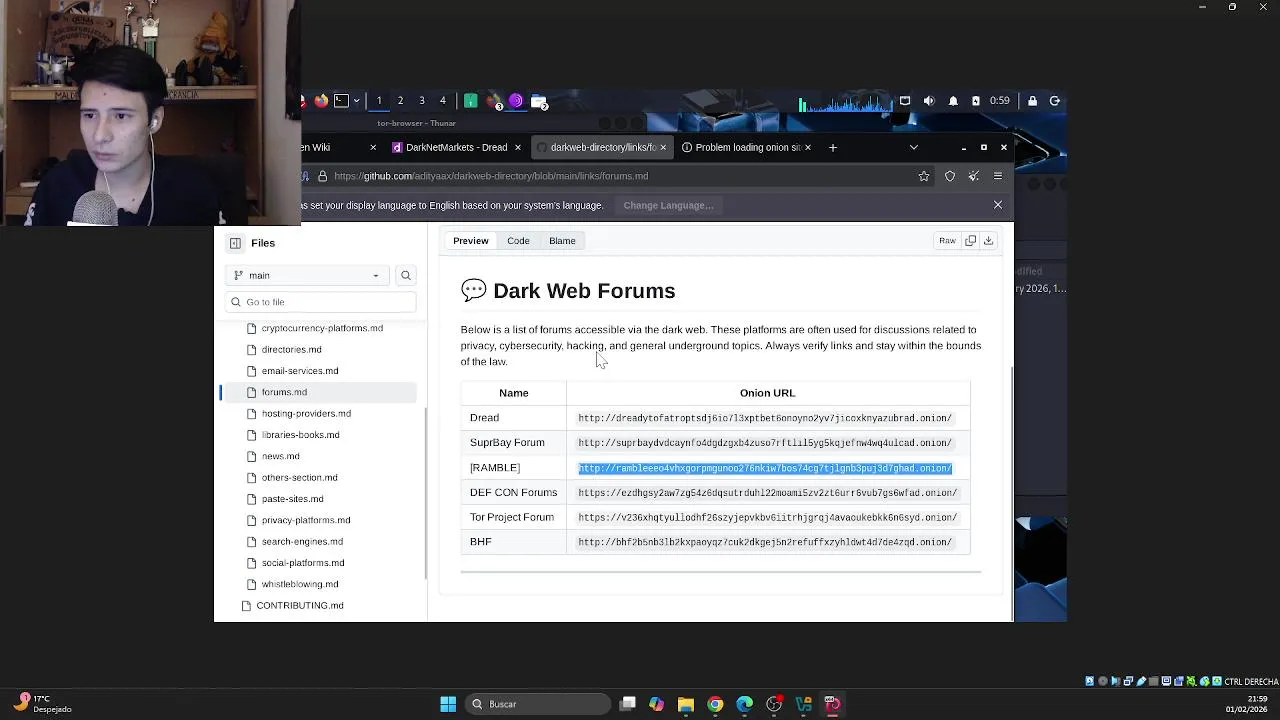Switch to the Code view tab

coord(518,241)
